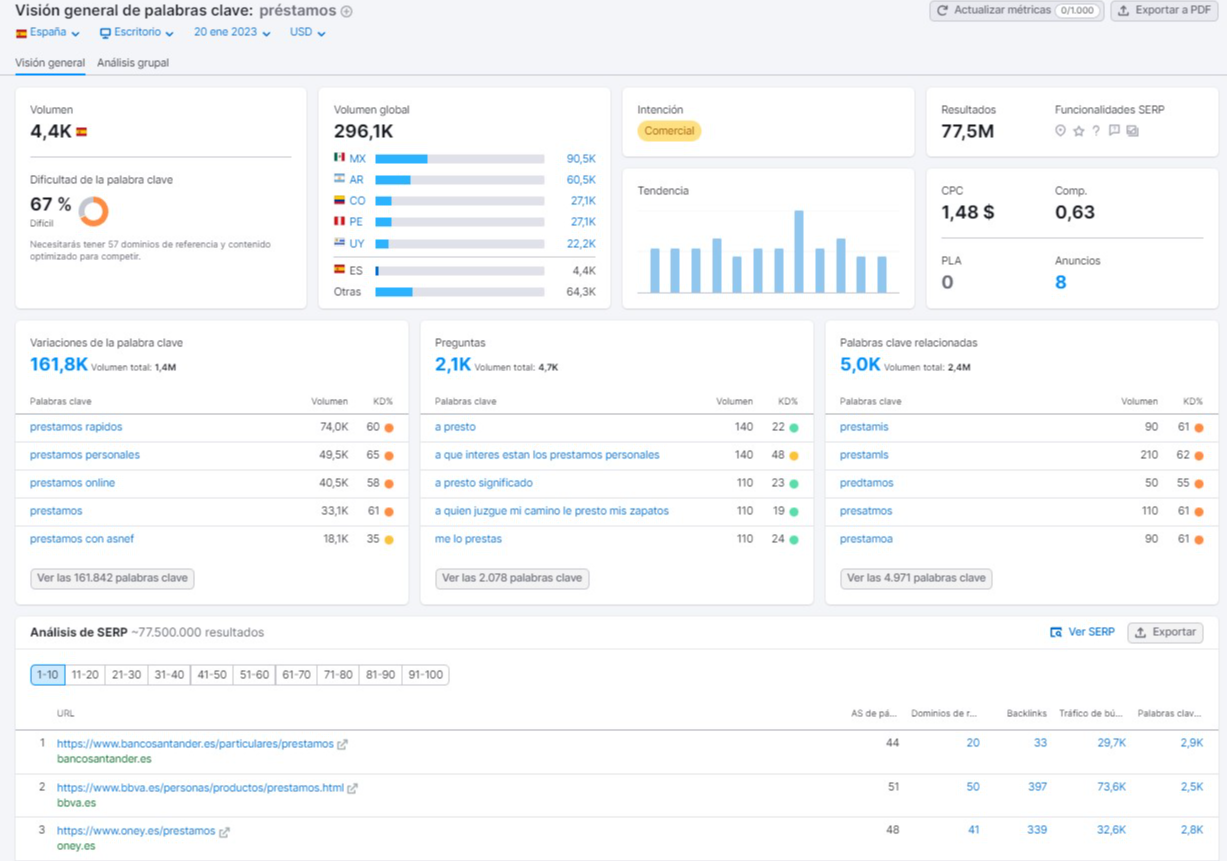
Task: Select SERP results page 31-40
Action: tap(168, 675)
